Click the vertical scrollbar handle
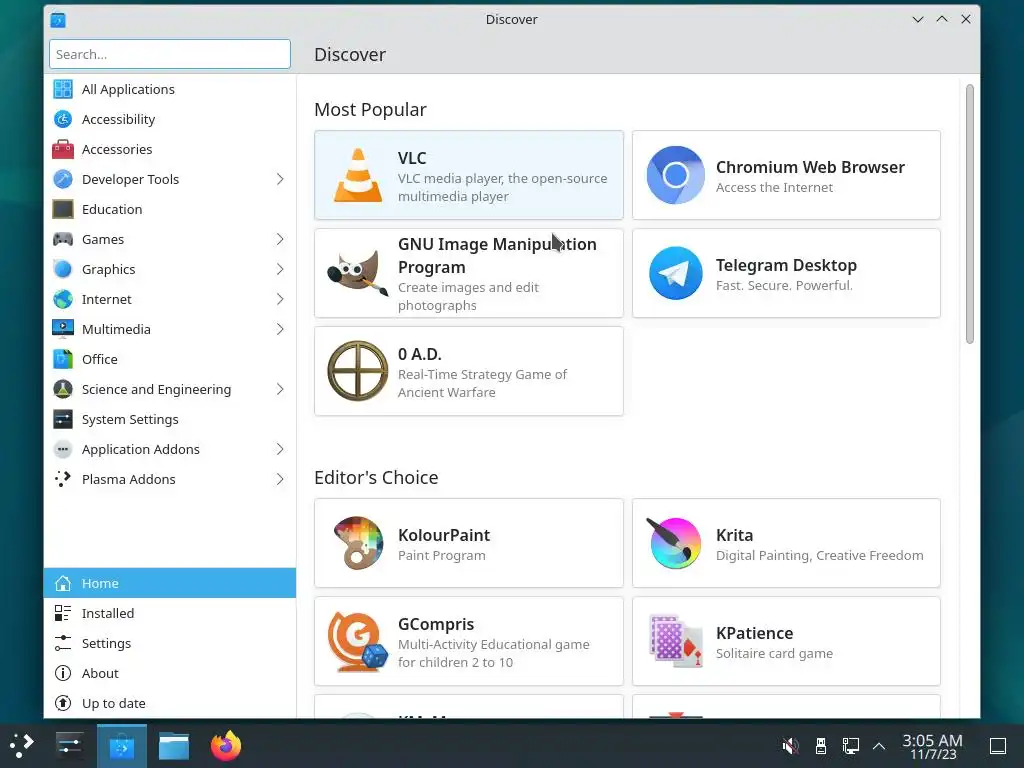Screen dimensions: 1024x768 (x=970, y=214)
